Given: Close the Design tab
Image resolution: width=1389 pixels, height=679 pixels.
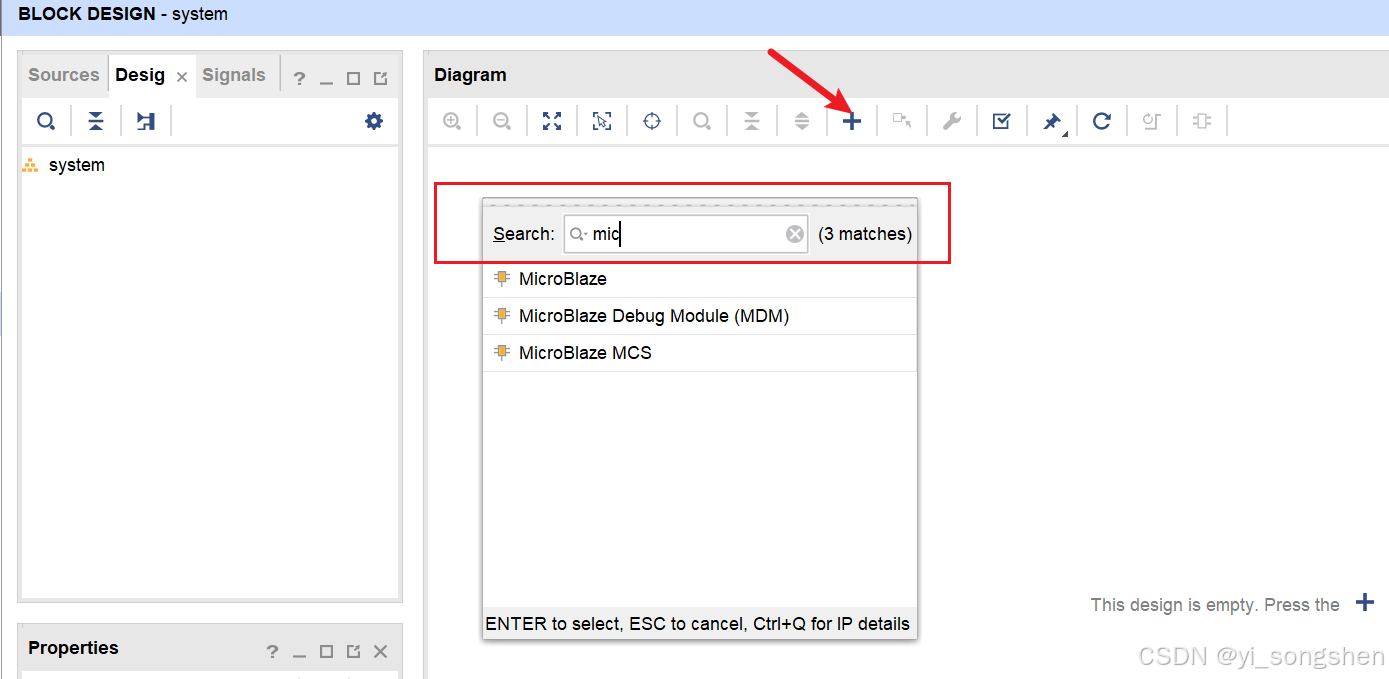Looking at the screenshot, I should 182,77.
